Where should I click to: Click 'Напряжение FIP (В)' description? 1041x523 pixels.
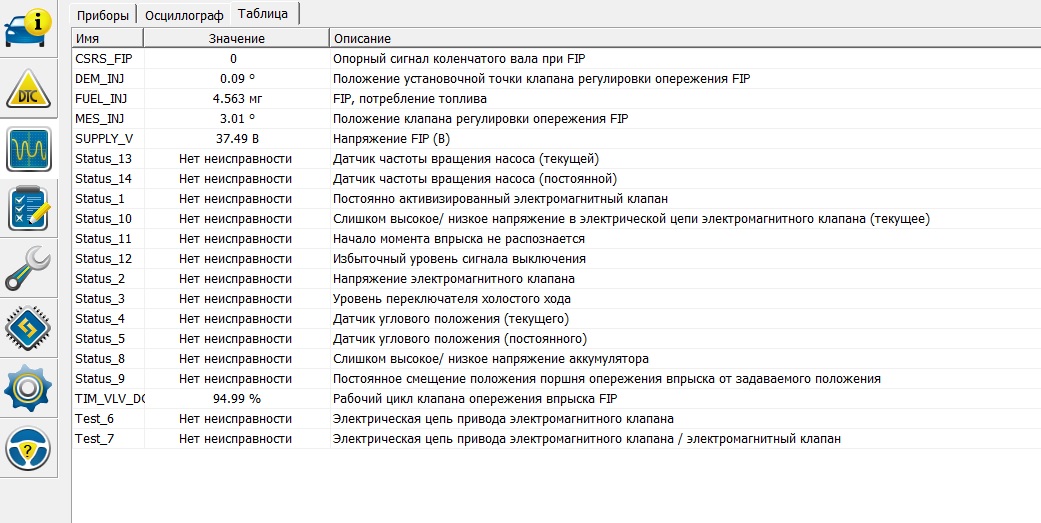point(391,138)
